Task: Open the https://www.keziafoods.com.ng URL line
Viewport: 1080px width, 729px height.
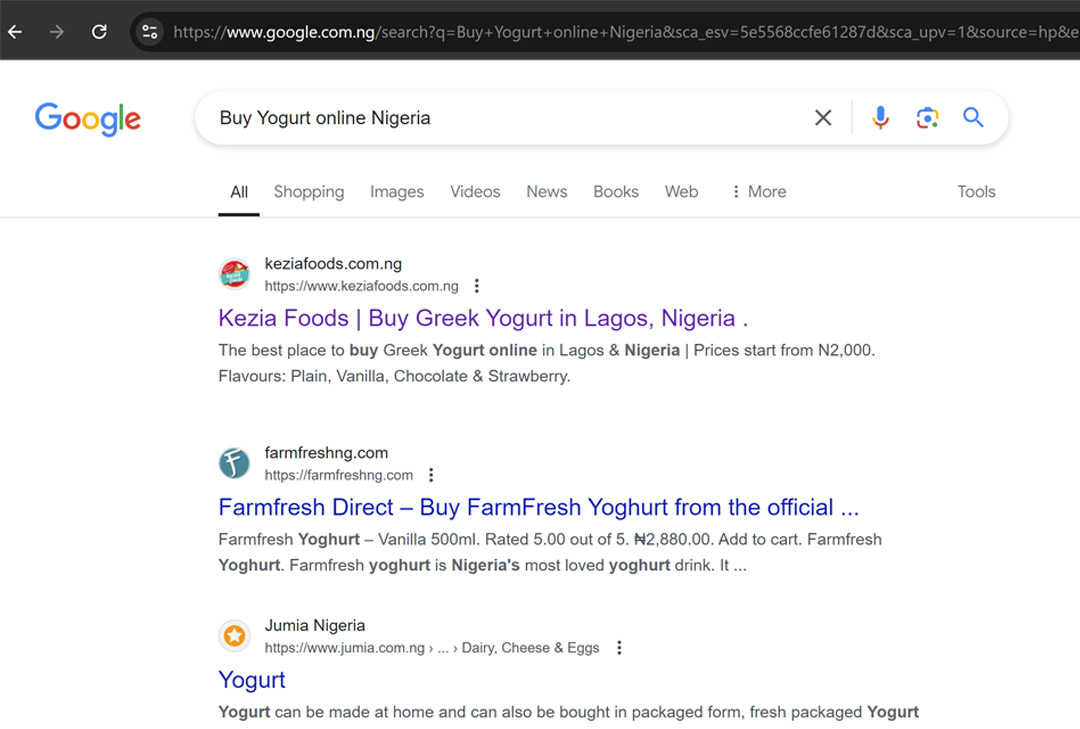Action: tap(362, 286)
